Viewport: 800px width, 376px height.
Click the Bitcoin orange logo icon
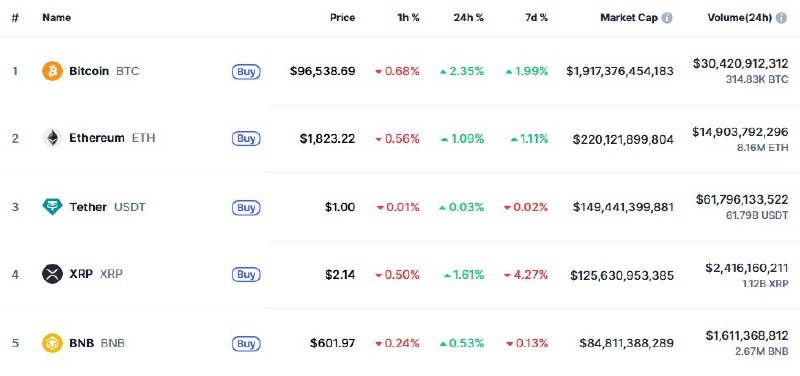coord(53,71)
